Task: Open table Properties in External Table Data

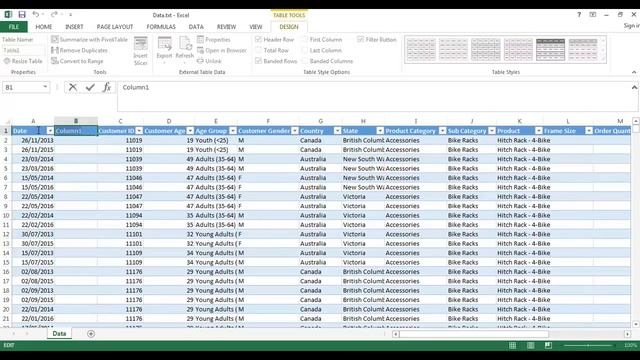Action: coord(213,40)
